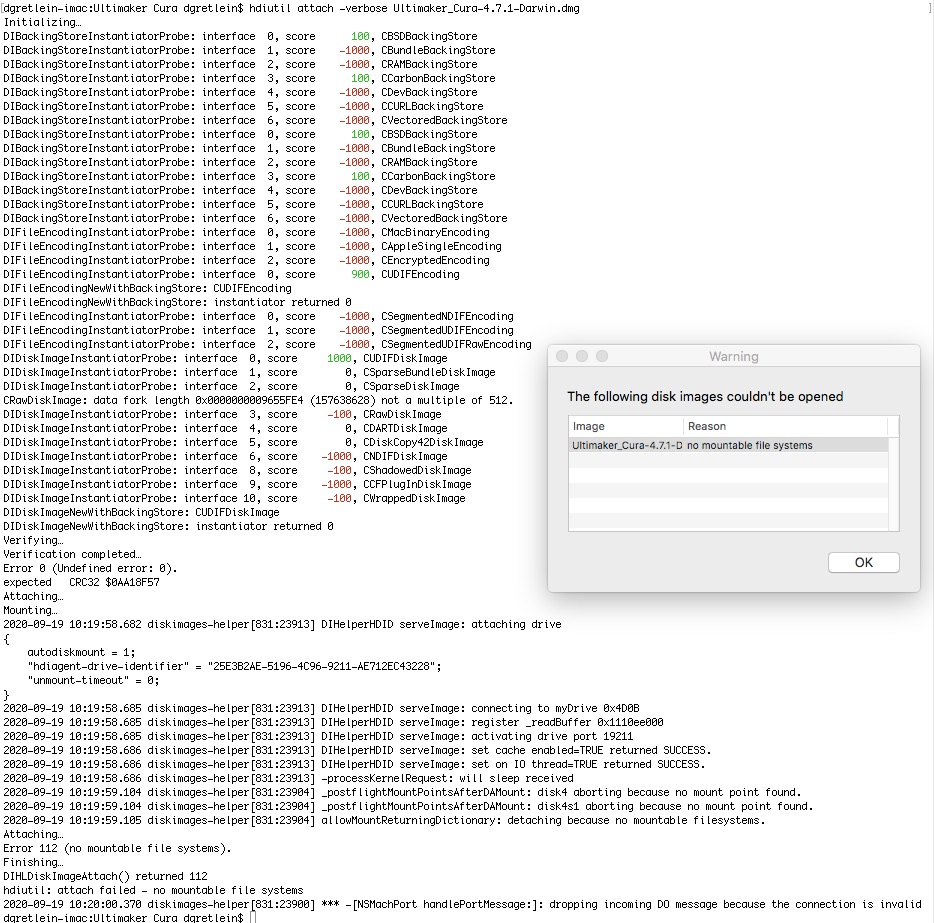Click the hdiutil attach -verbose command line
The height and width of the screenshot is (923, 934).
click(291, 8)
